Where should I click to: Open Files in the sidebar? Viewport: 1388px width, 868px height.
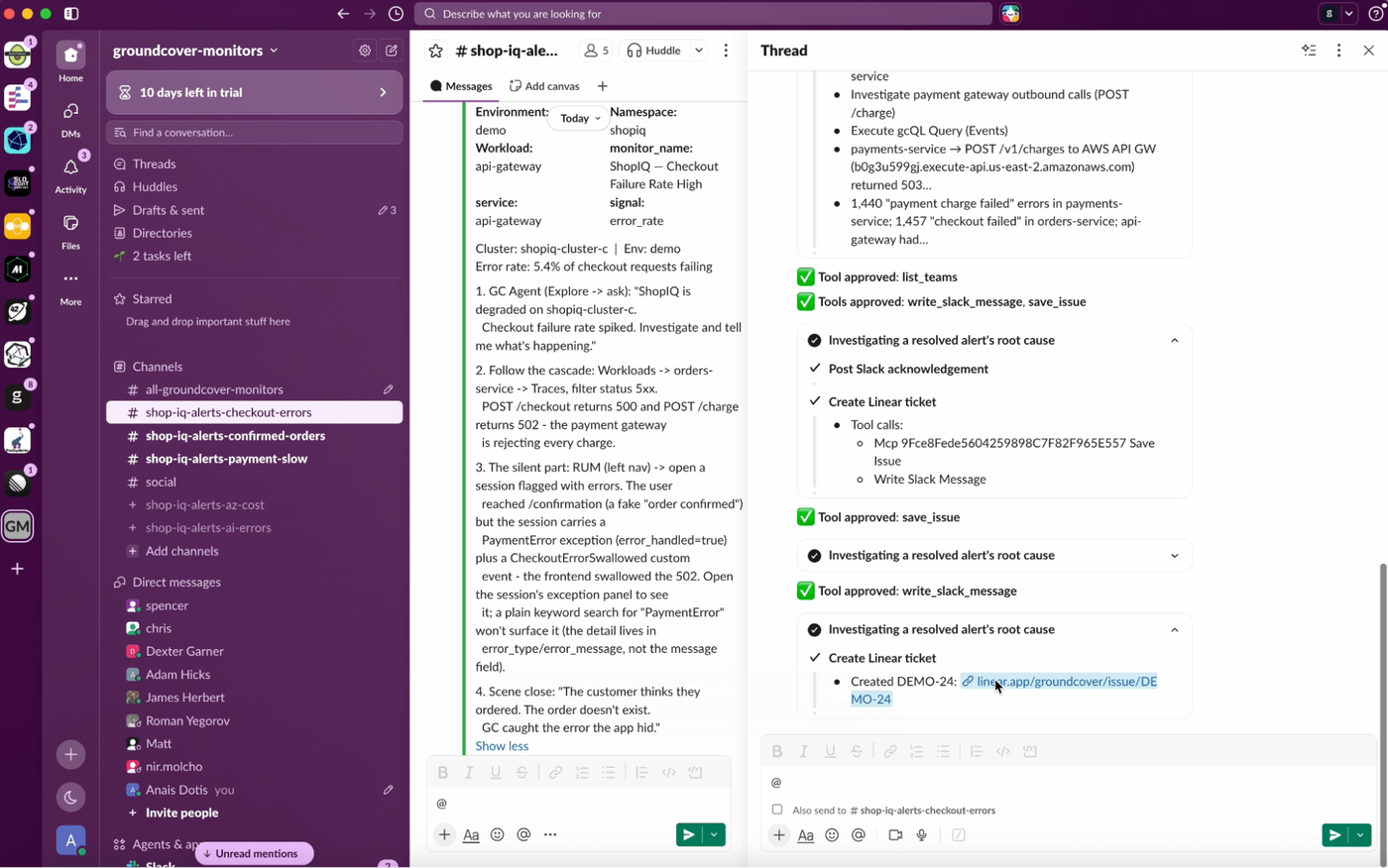click(x=70, y=231)
